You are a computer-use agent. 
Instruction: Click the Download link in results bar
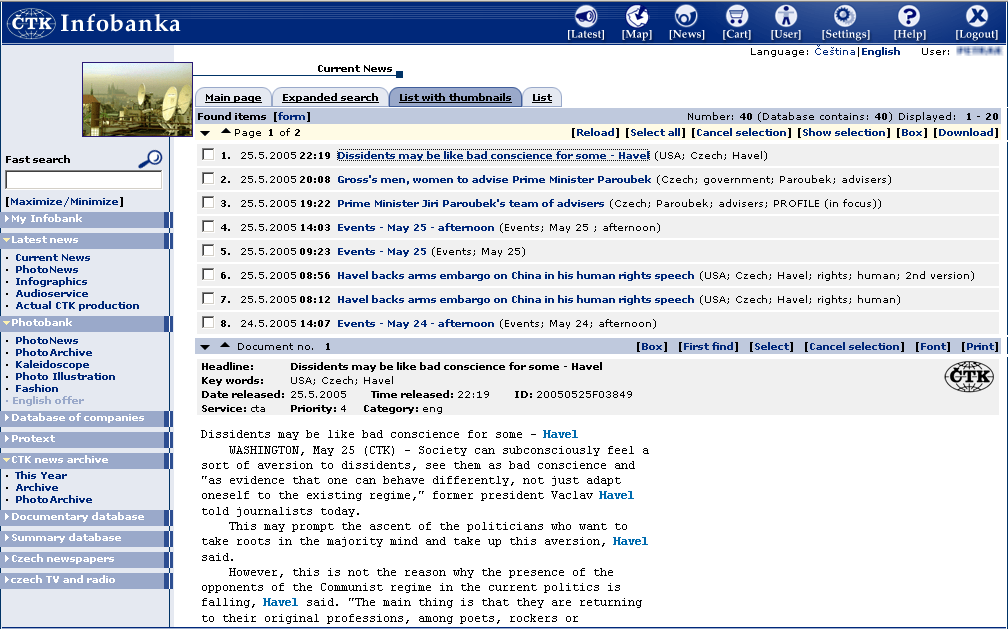point(966,132)
